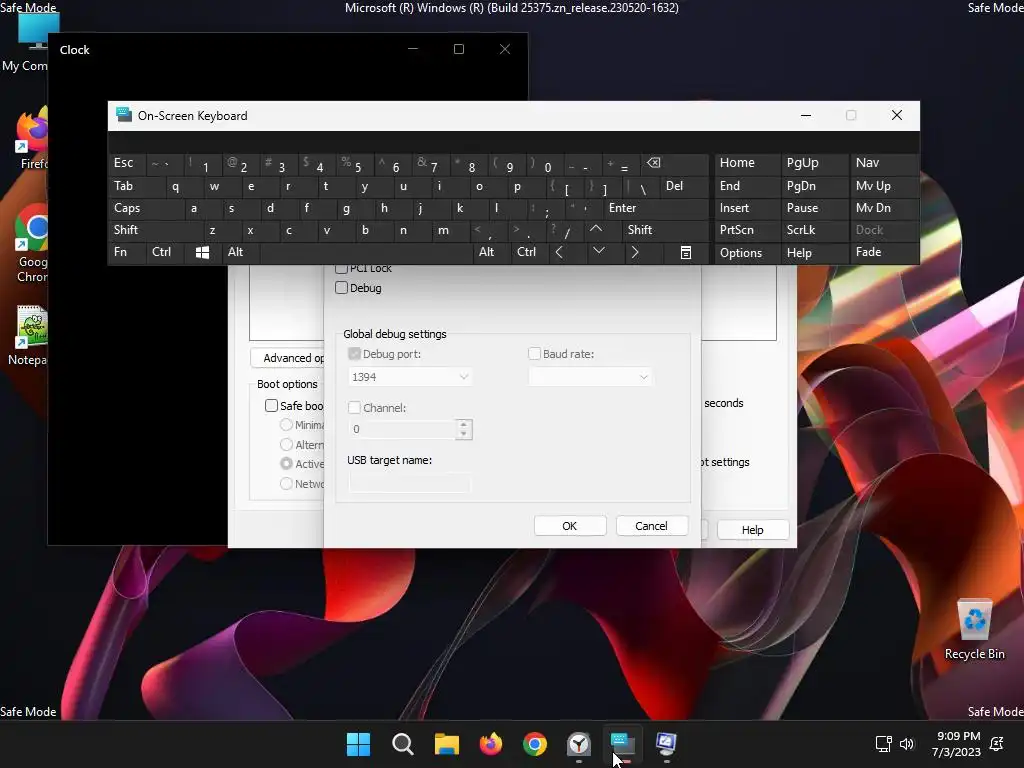1024x768 pixels.
Task: Toggle the Channel checkbox
Action: point(355,408)
